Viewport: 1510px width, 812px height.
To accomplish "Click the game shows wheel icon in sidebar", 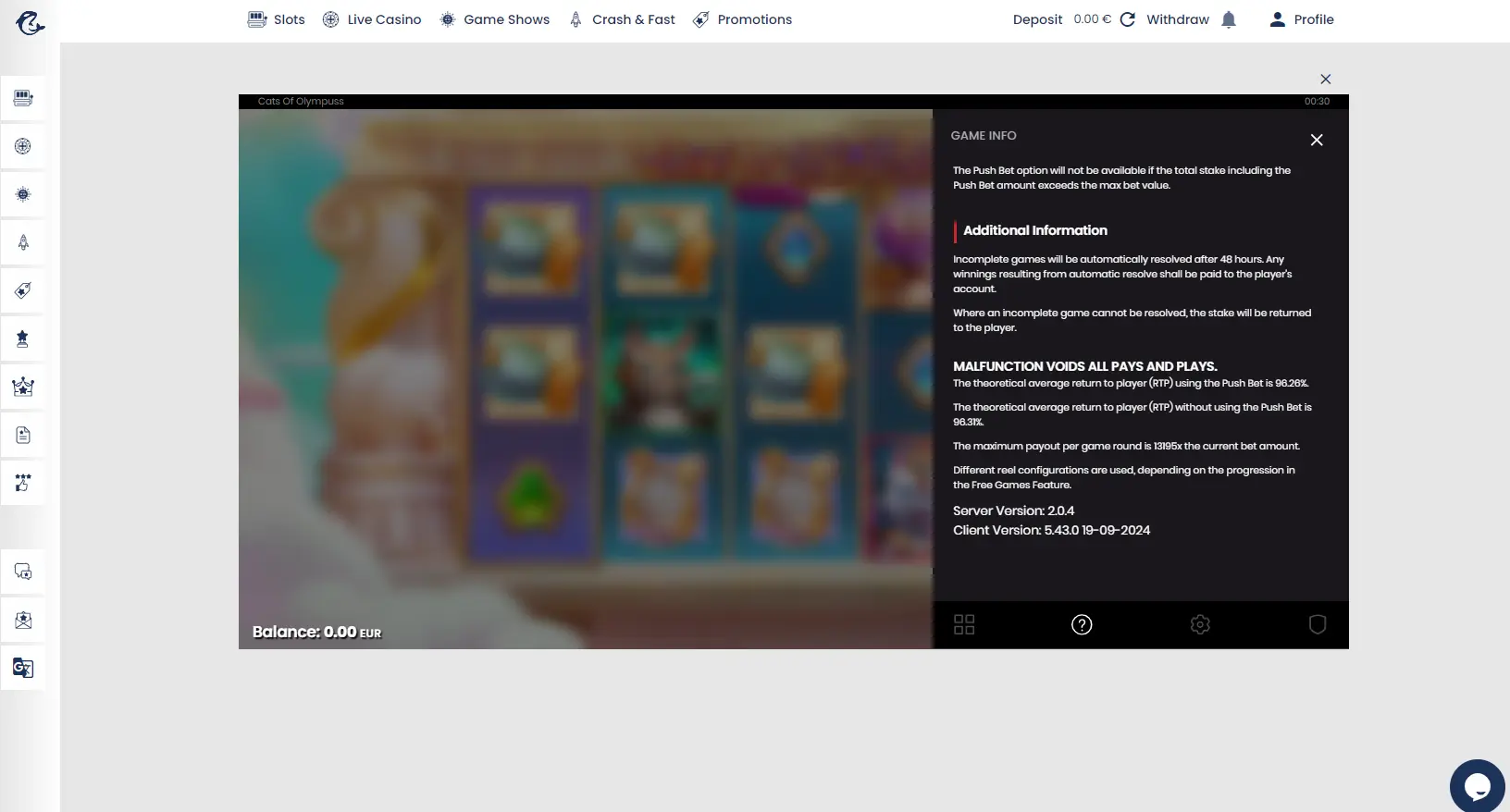I will click(x=23, y=194).
